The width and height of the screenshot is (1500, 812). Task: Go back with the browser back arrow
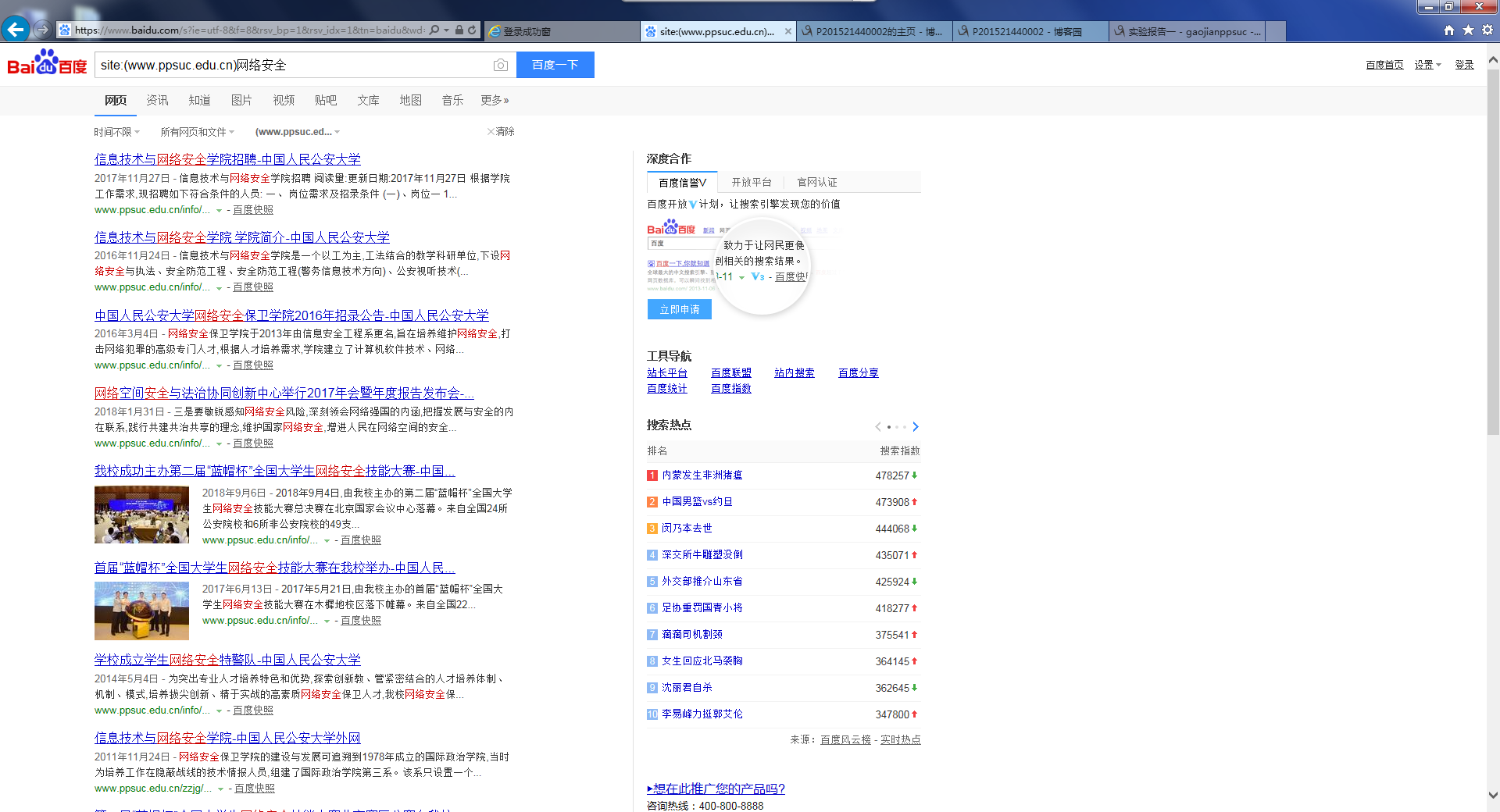coord(16,30)
